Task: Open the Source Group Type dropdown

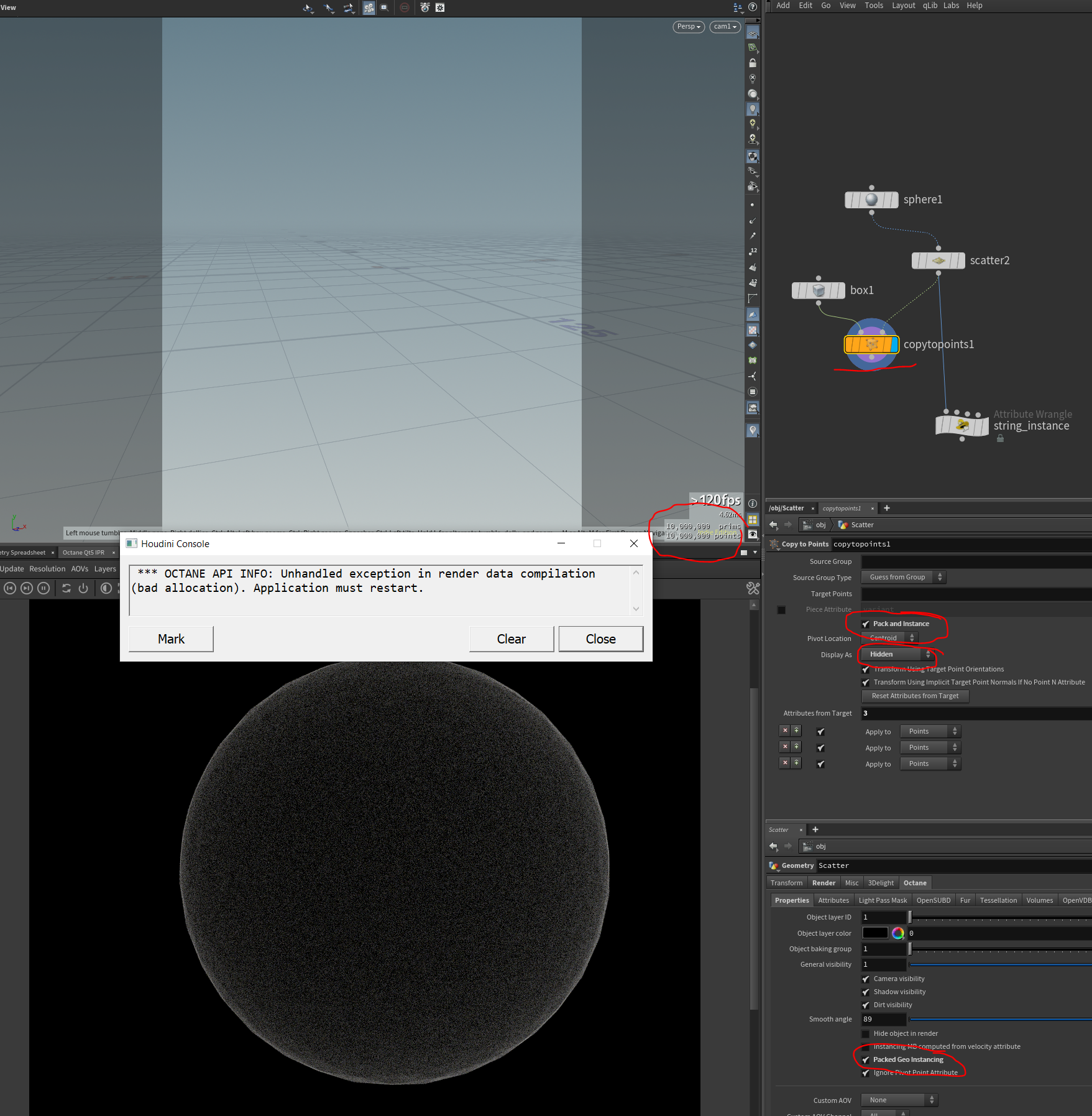Action: [903, 577]
